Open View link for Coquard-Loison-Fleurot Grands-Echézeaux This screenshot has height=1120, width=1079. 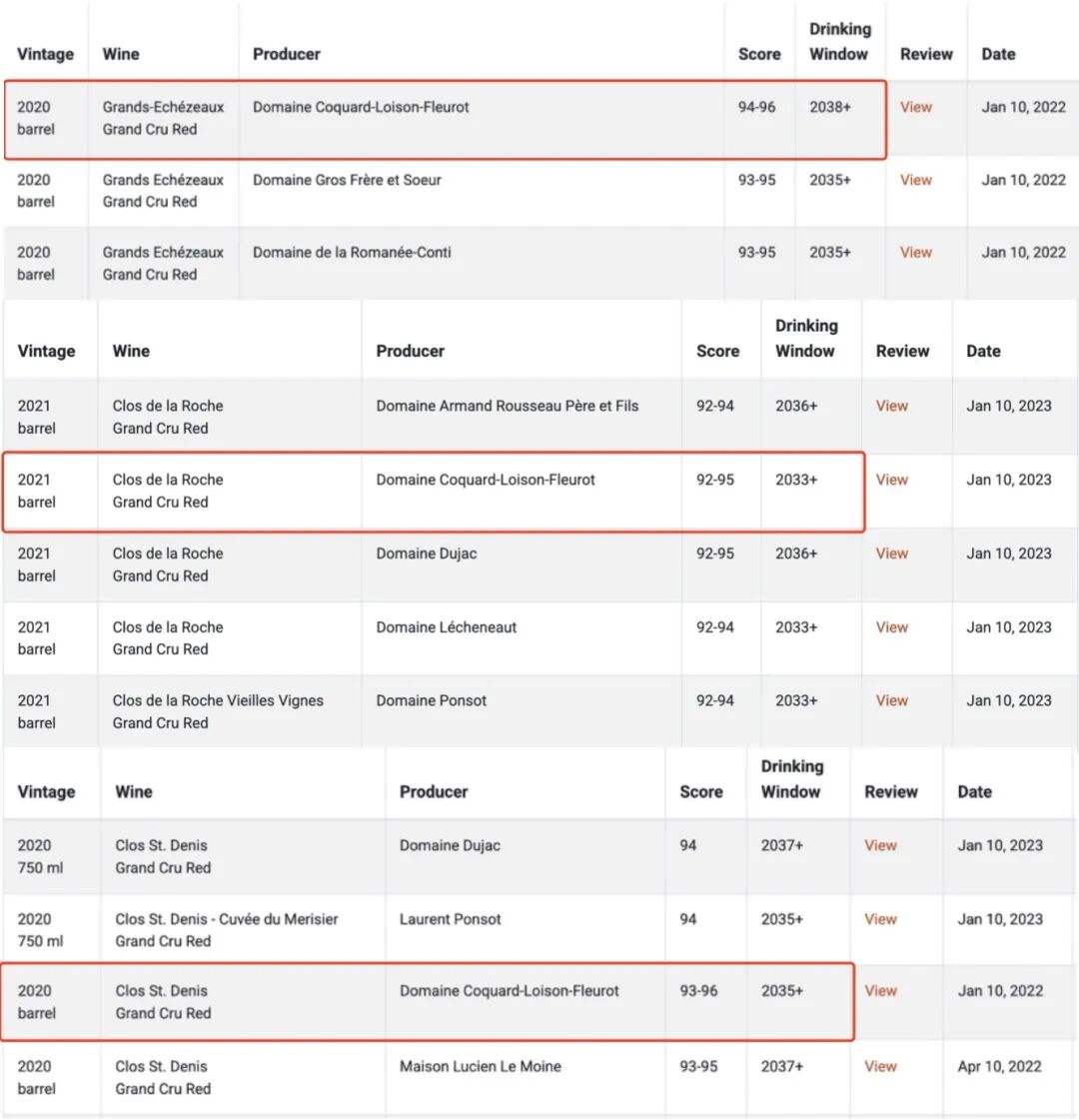(x=915, y=107)
